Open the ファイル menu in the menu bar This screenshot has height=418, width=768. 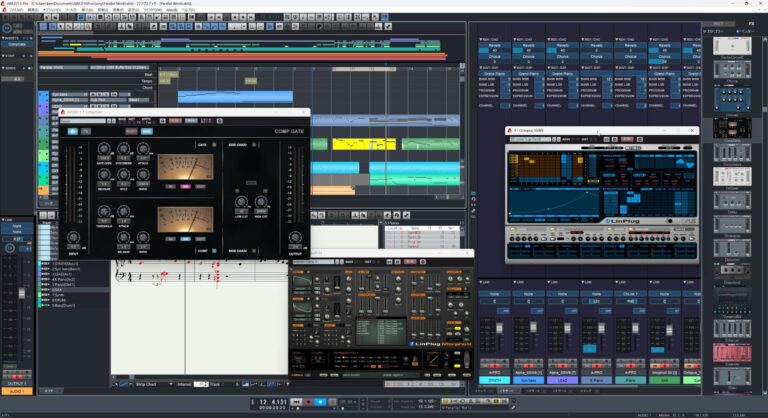[x=15, y=9]
